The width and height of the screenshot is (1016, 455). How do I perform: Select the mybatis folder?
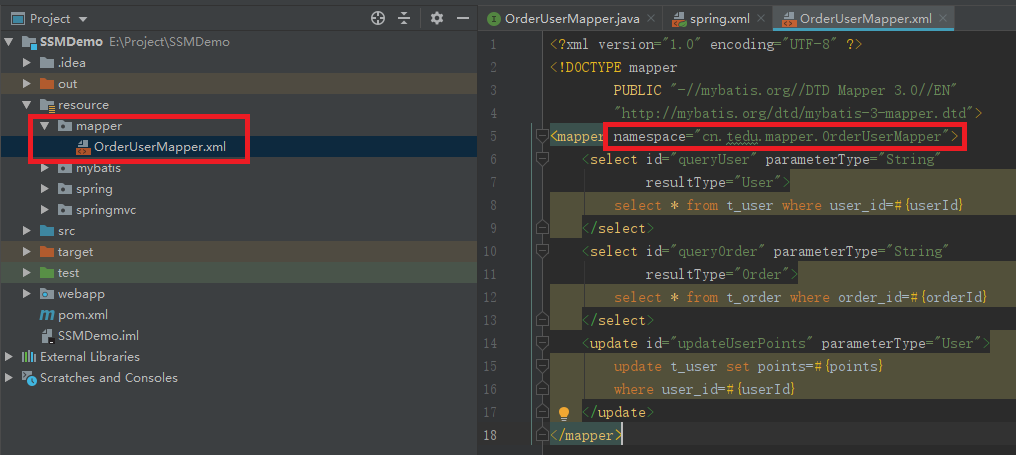pos(98,168)
